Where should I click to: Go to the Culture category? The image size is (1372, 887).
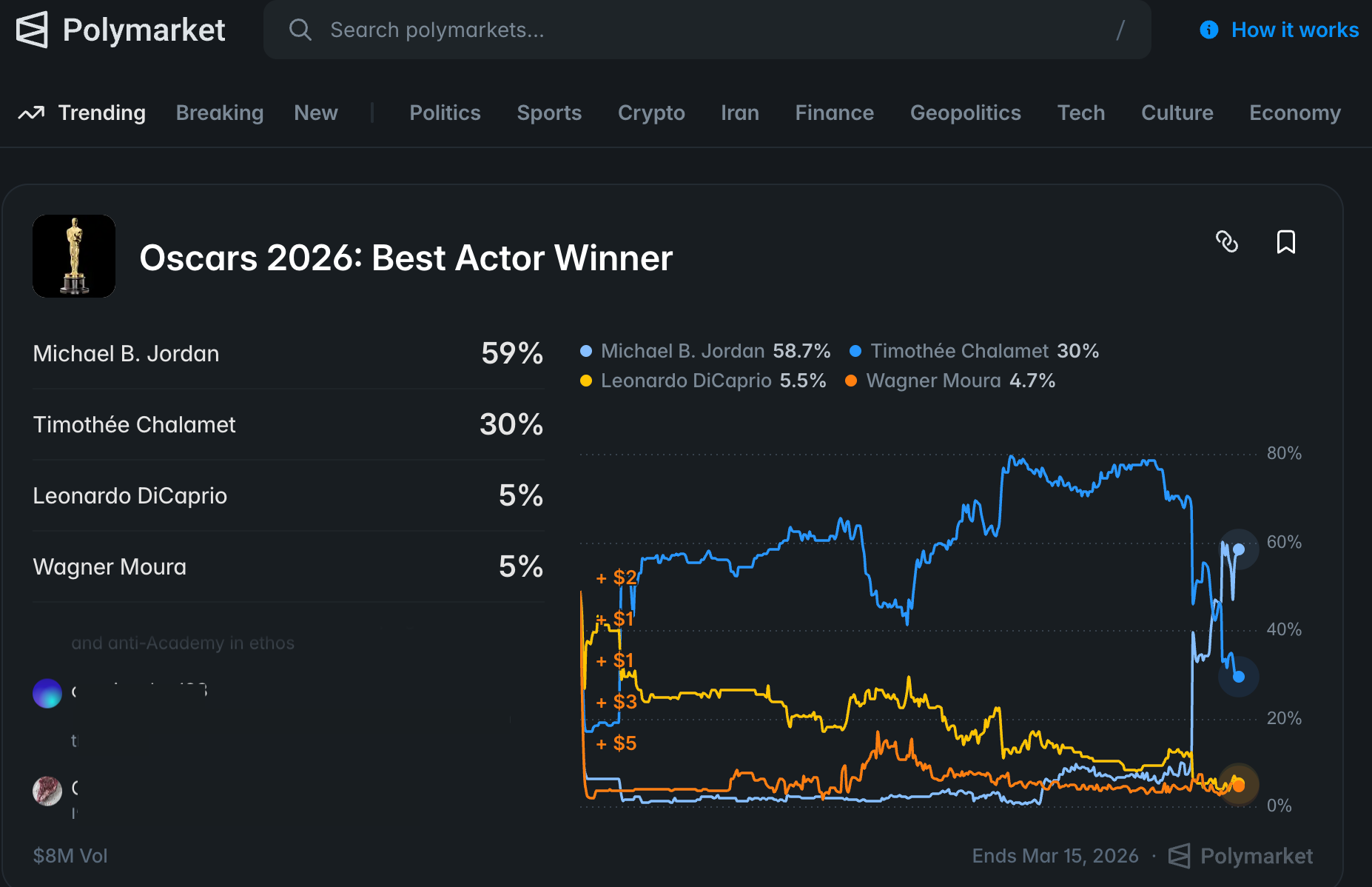click(x=1177, y=113)
